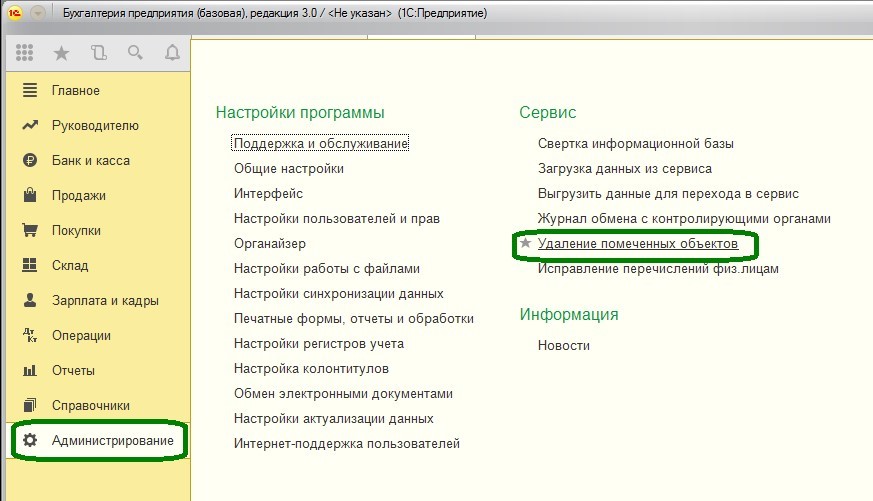
Task: Open the Notifications bell icon
Action: (x=173, y=53)
